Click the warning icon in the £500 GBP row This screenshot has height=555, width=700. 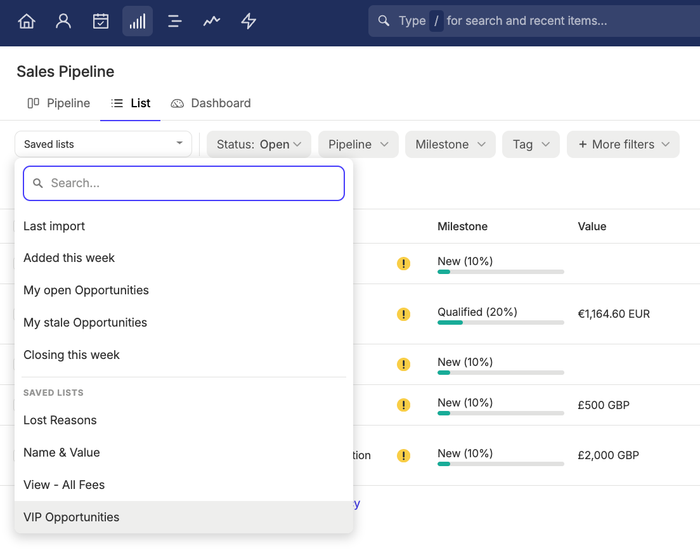tap(404, 405)
